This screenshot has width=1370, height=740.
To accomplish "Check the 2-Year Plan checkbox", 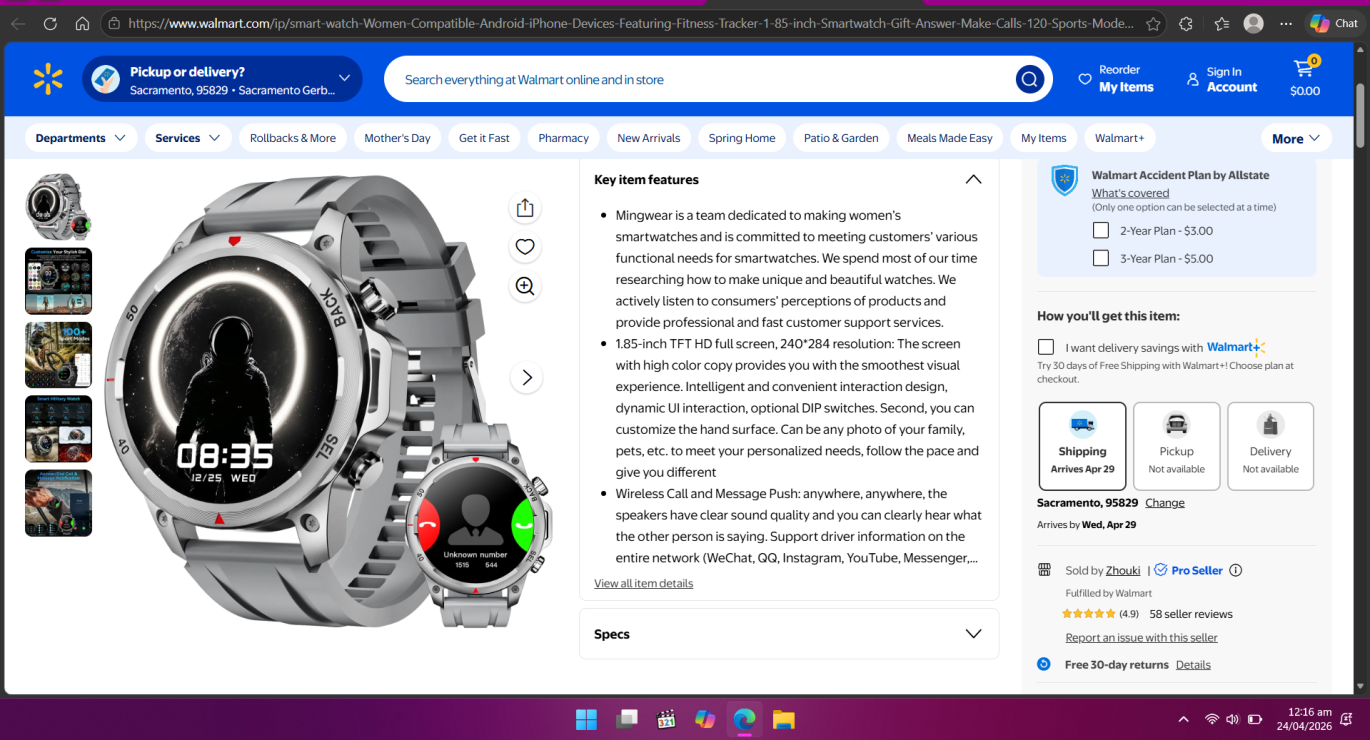I will (1101, 231).
